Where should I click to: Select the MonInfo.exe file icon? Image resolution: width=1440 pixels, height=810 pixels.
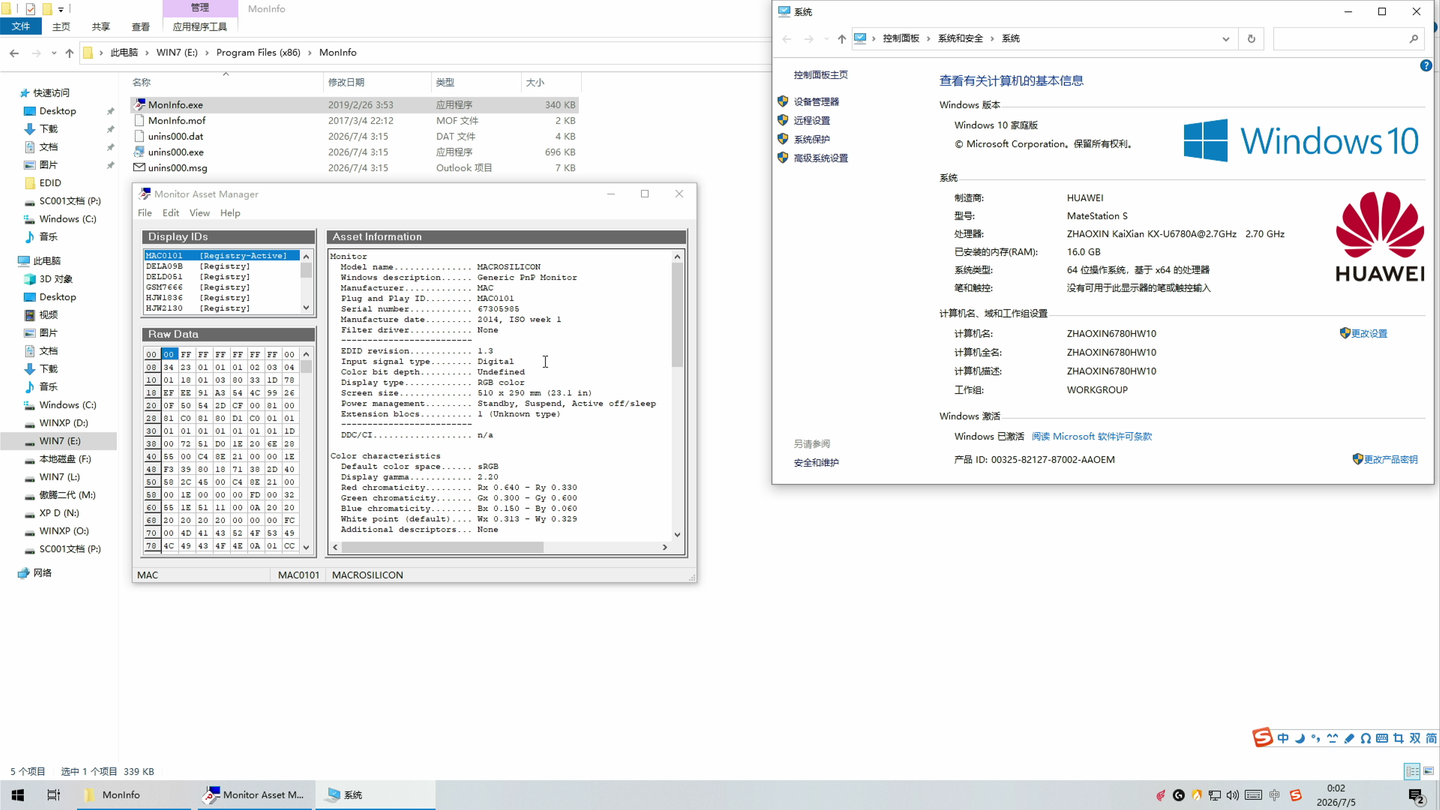pos(139,105)
